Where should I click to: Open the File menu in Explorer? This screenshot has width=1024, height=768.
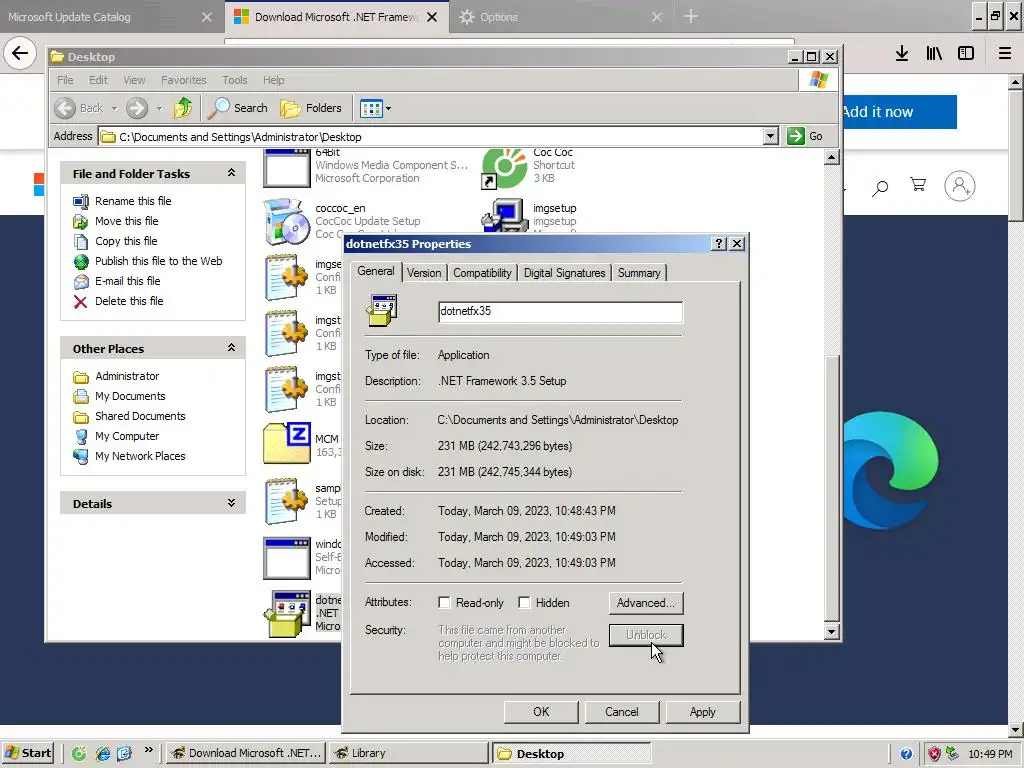tap(65, 80)
